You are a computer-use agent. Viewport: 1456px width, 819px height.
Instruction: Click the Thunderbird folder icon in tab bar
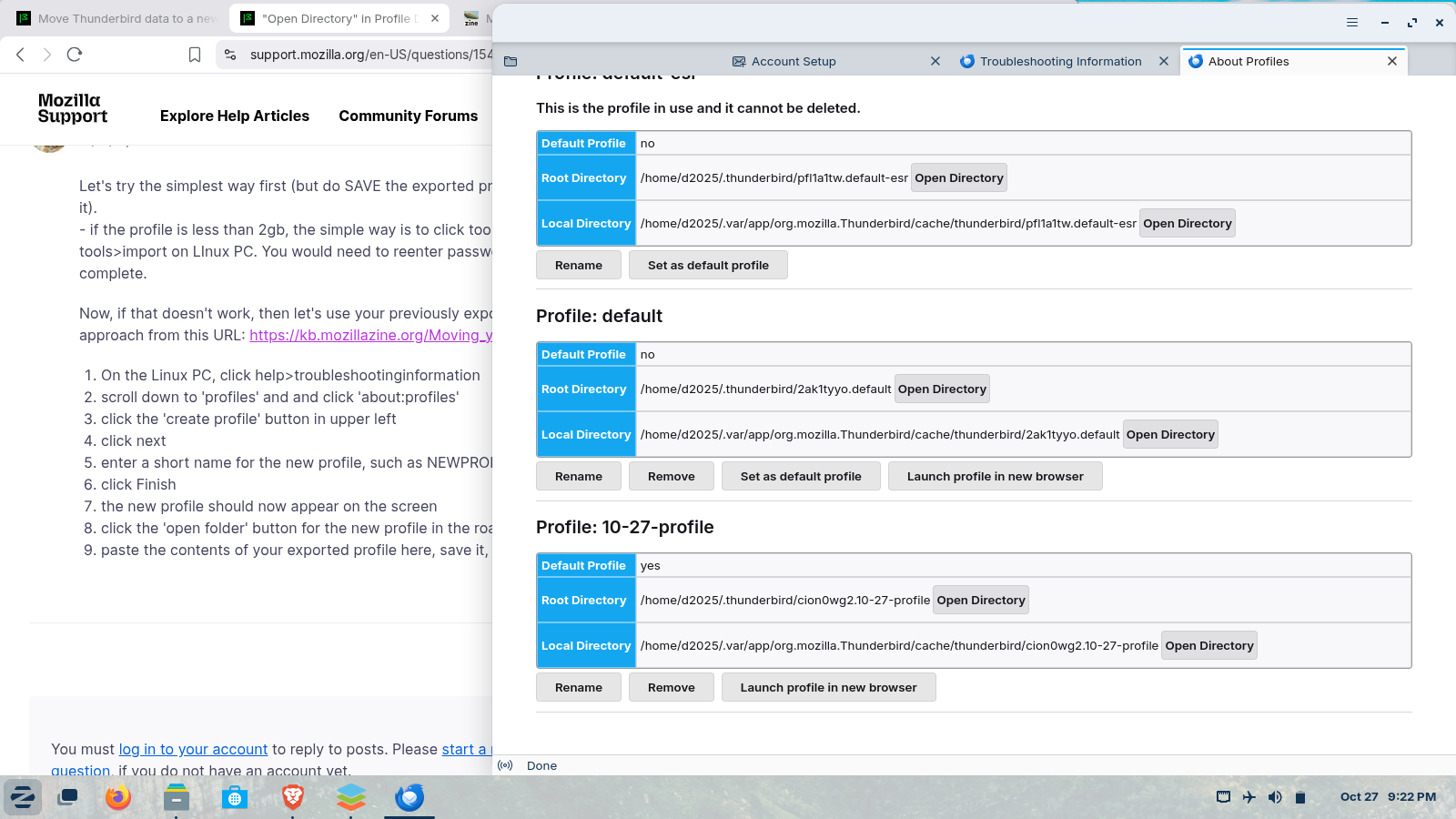coord(511,61)
